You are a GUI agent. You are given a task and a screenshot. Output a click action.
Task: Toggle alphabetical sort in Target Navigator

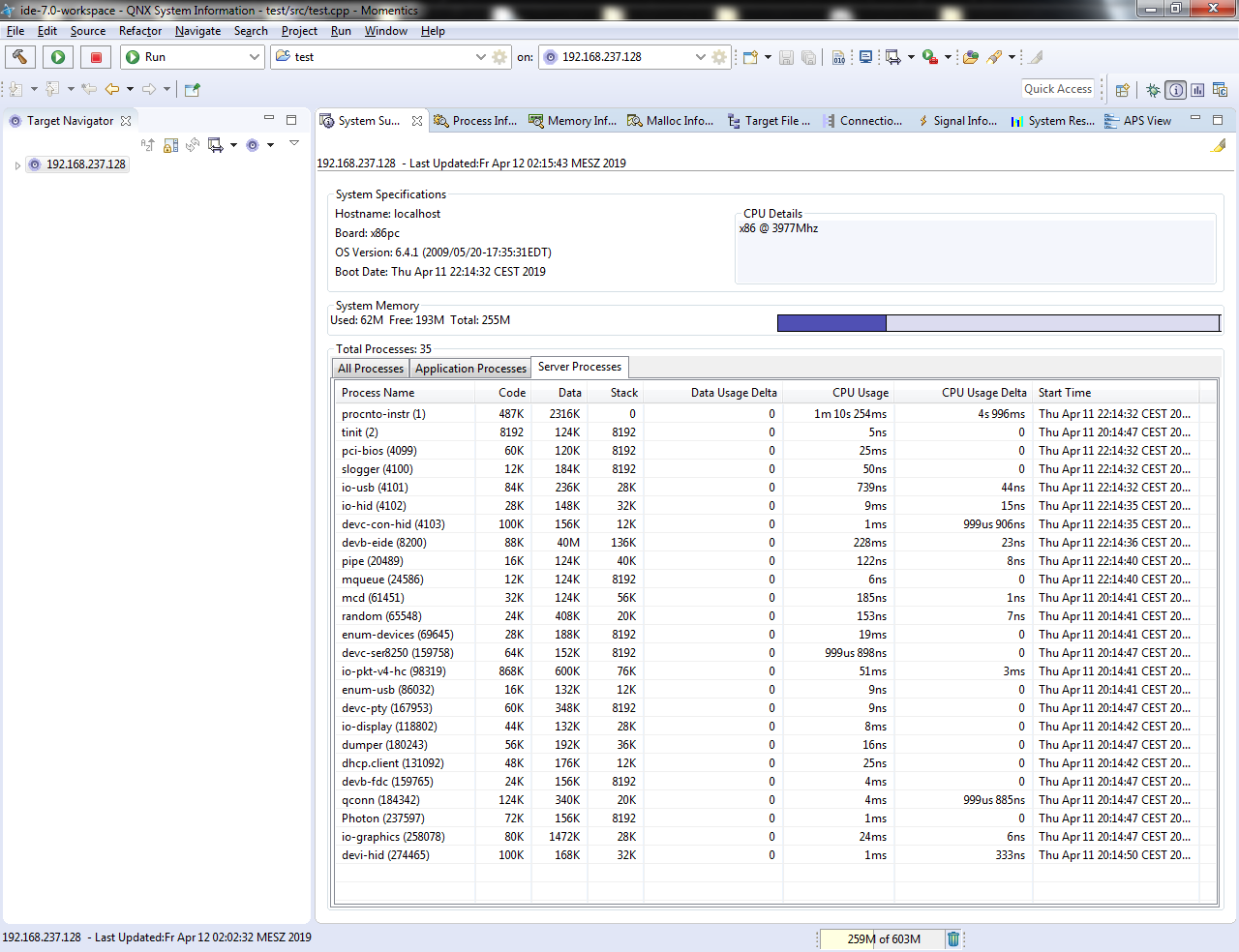pyautogui.click(x=147, y=145)
